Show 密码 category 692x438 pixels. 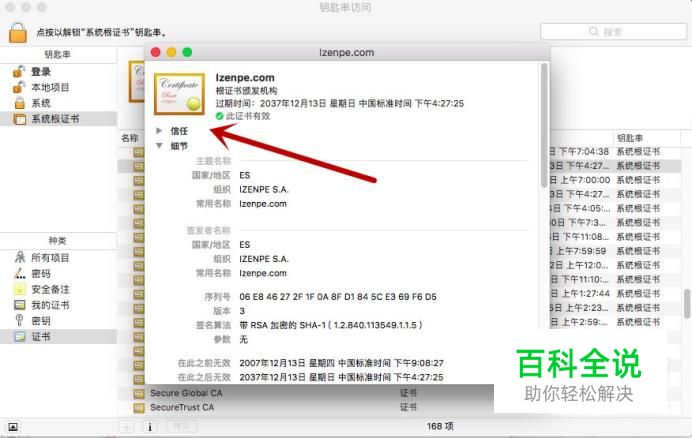(x=41, y=273)
